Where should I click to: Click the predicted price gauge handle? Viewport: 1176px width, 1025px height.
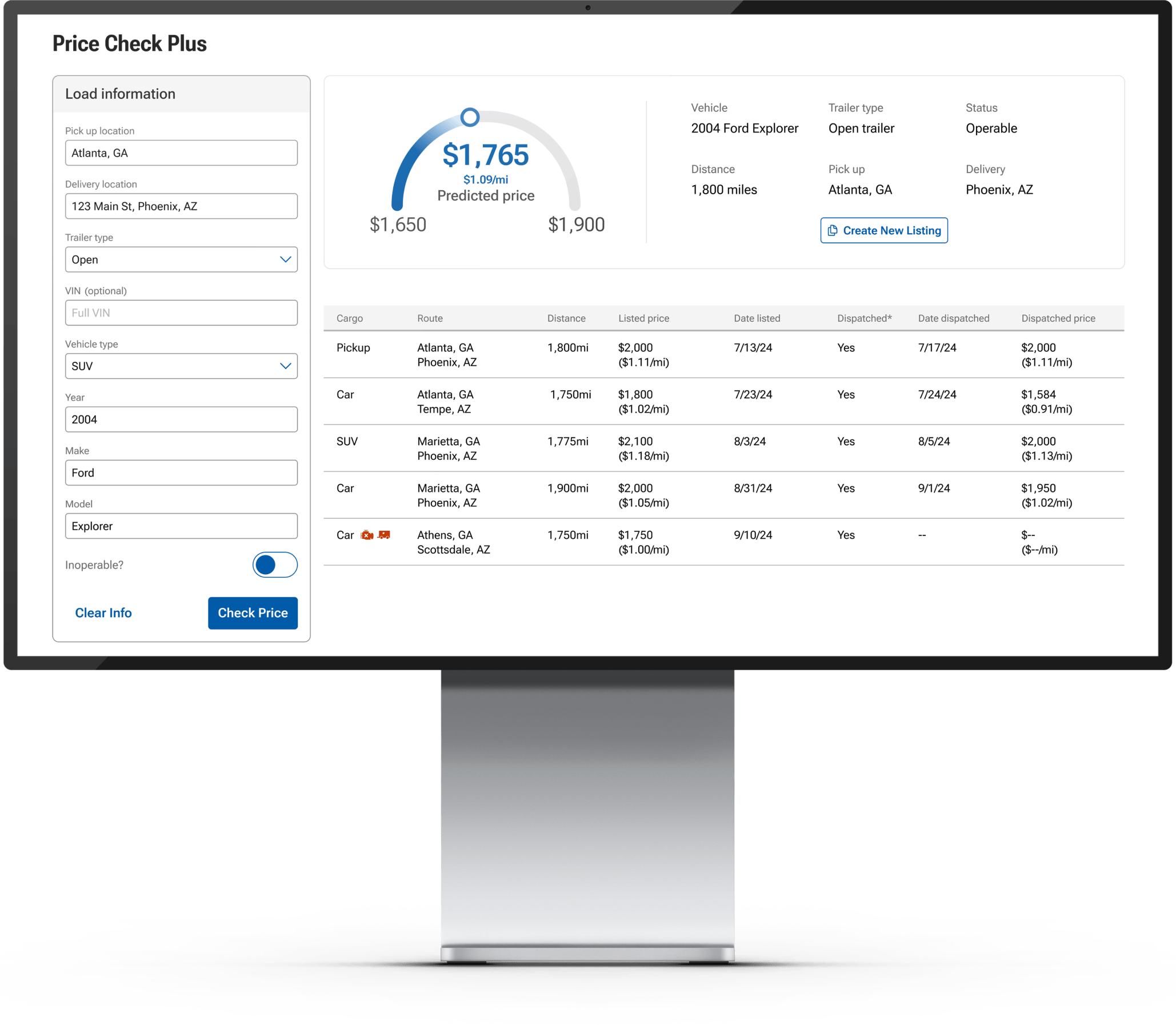click(470, 117)
